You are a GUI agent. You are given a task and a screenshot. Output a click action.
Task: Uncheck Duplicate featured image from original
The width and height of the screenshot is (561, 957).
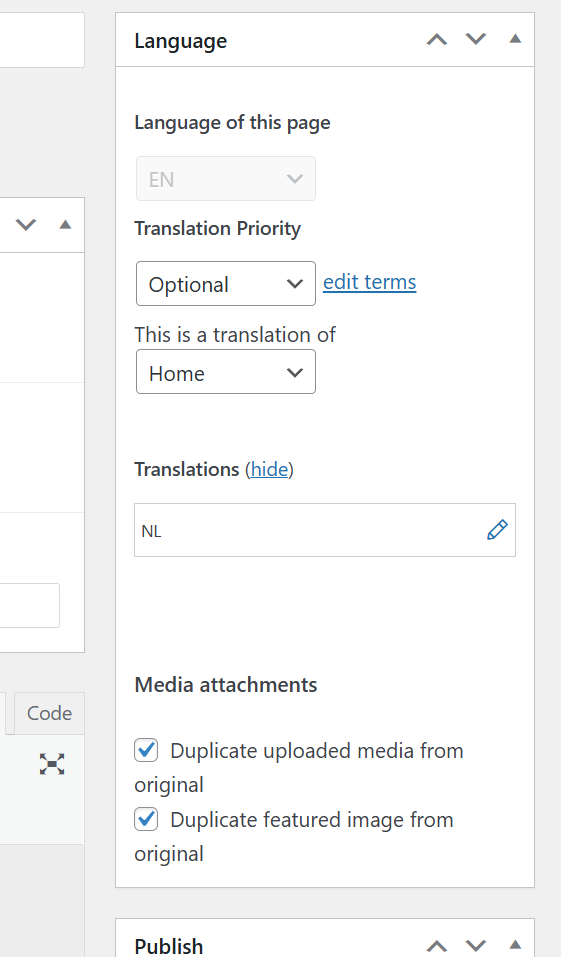pos(146,819)
